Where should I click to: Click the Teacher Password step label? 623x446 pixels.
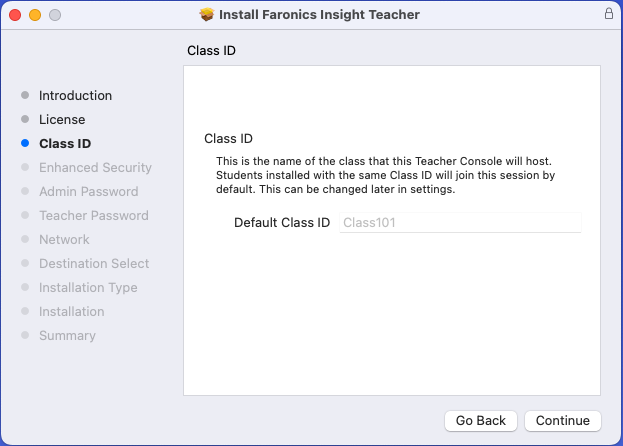(x=93, y=216)
